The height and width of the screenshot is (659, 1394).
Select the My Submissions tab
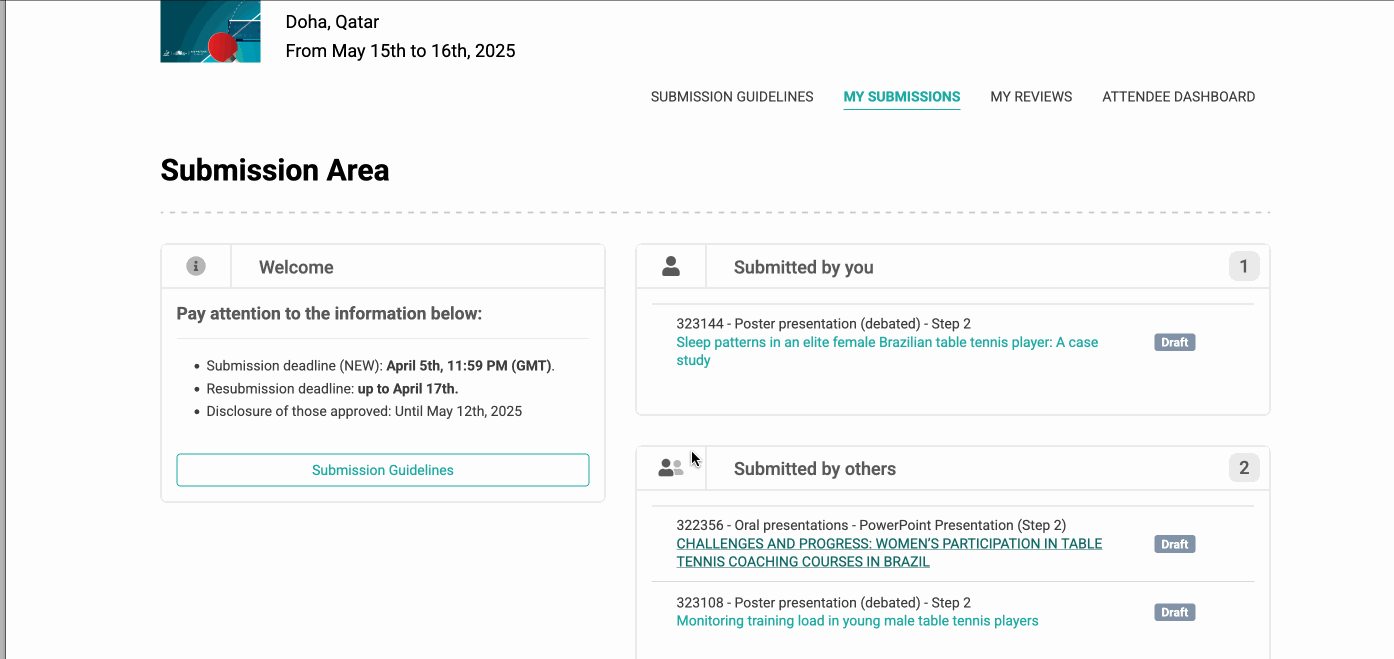pyautogui.click(x=902, y=97)
